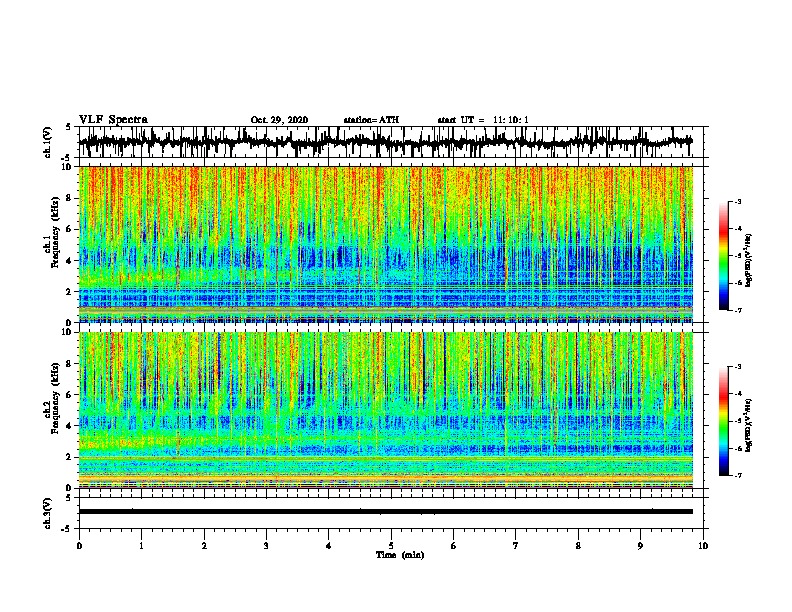Click the "6" kHz tick of ch.1 spectrogram

pyautogui.click(x=70, y=229)
